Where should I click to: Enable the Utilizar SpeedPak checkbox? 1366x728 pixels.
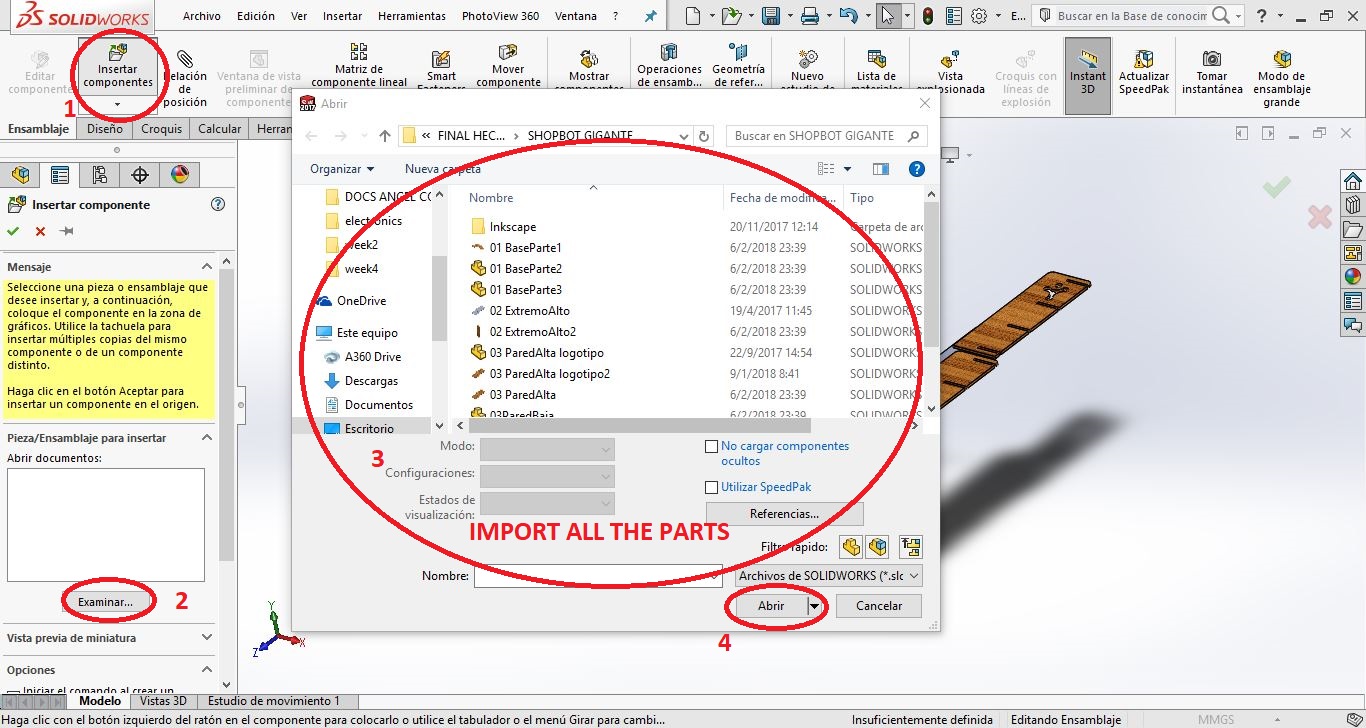click(x=712, y=487)
